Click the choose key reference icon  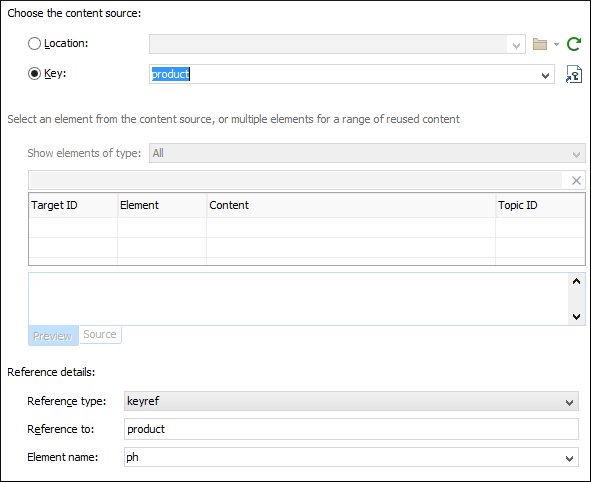pos(574,74)
